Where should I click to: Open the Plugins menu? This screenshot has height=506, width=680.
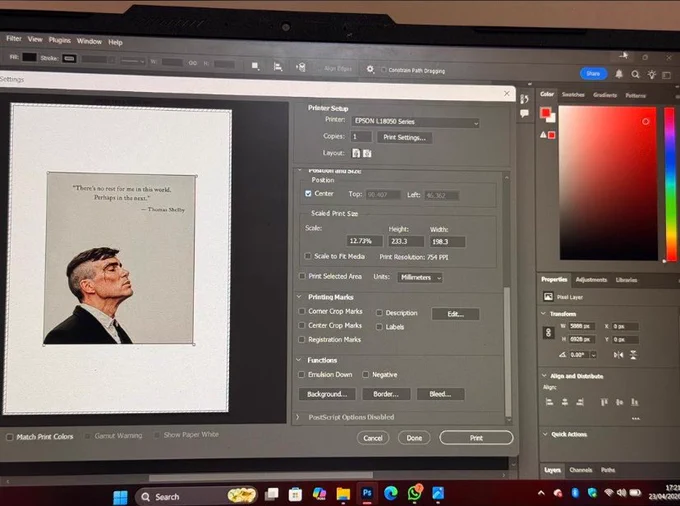pos(59,40)
